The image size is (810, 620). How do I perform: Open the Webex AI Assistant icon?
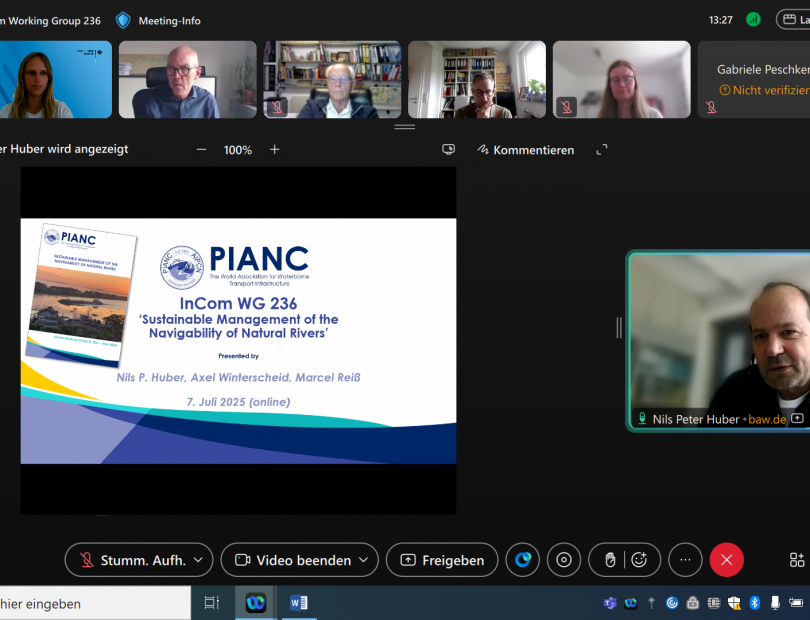[523, 560]
